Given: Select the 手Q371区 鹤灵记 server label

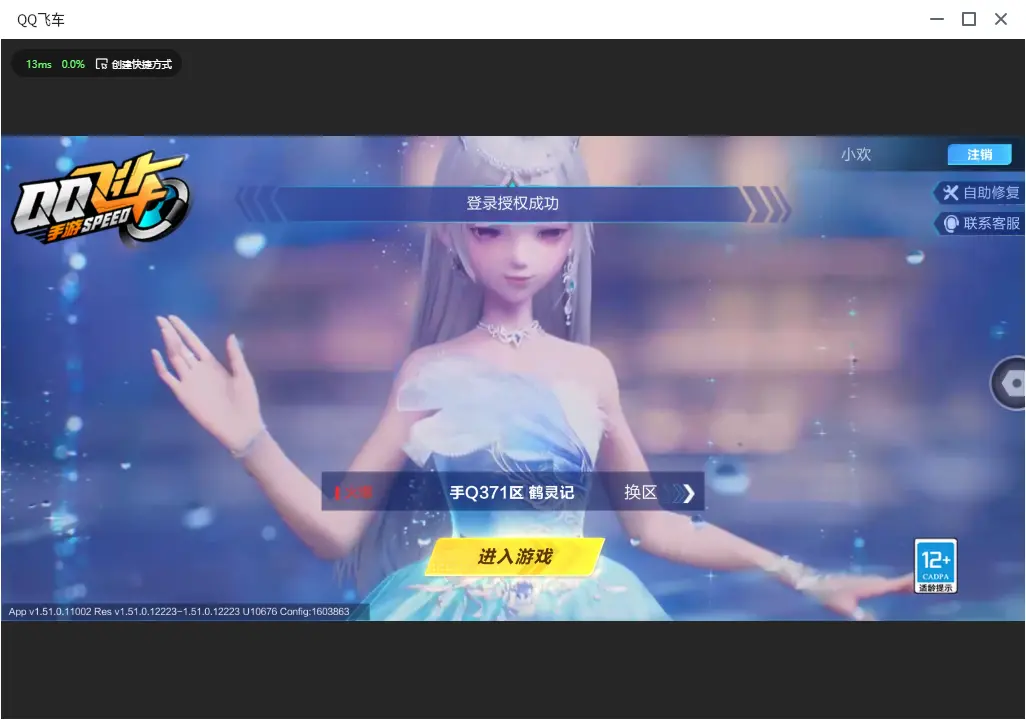Looking at the screenshot, I should [x=512, y=492].
